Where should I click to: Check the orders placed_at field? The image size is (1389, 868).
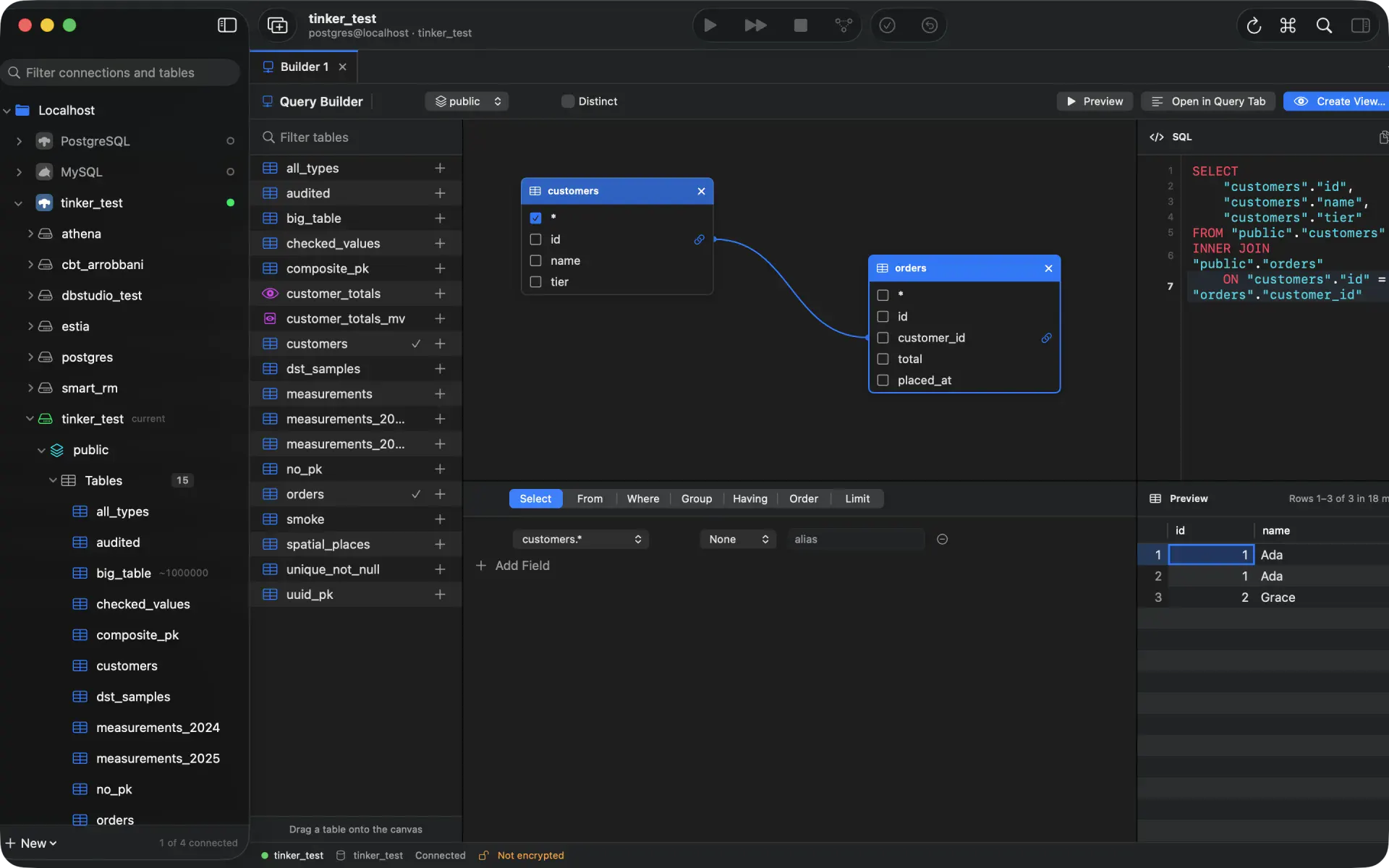click(883, 380)
